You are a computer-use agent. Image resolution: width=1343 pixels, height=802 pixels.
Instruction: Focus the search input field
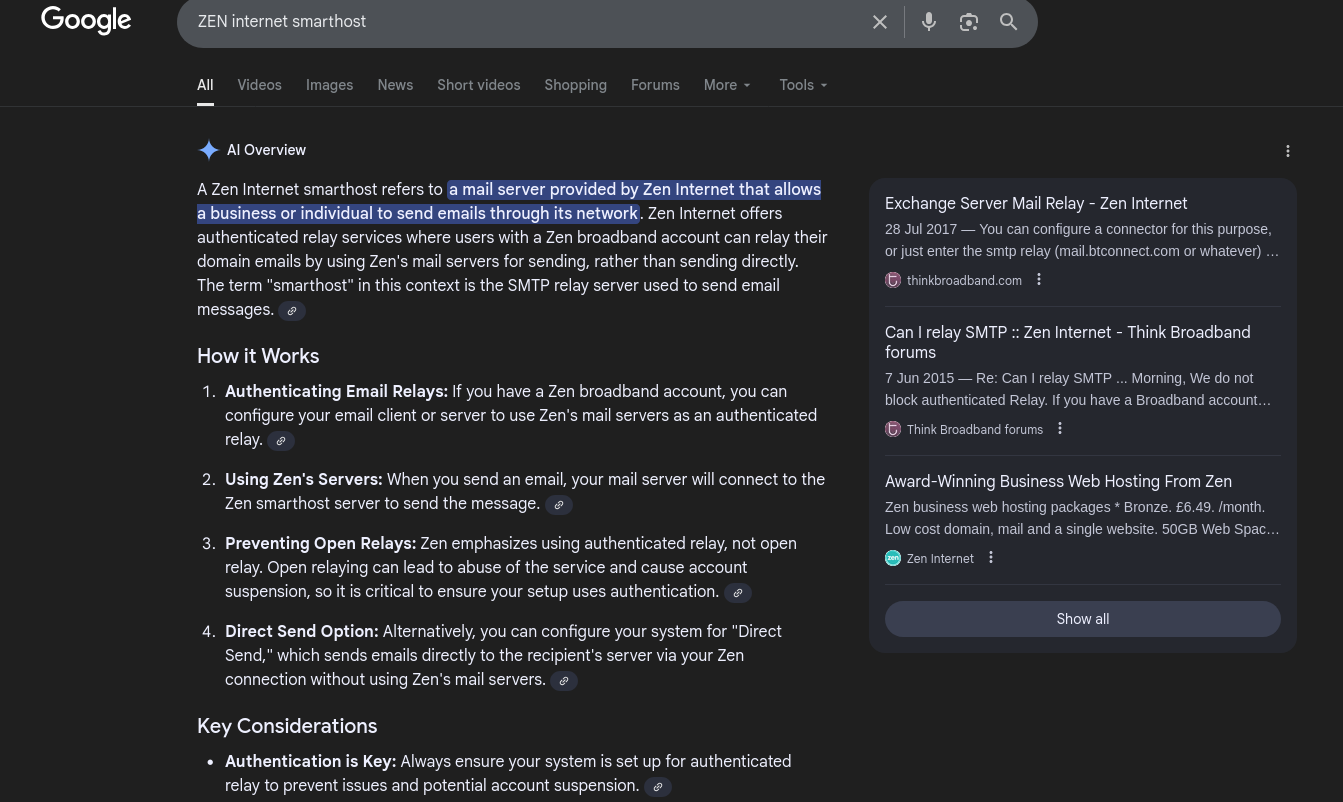click(x=520, y=22)
